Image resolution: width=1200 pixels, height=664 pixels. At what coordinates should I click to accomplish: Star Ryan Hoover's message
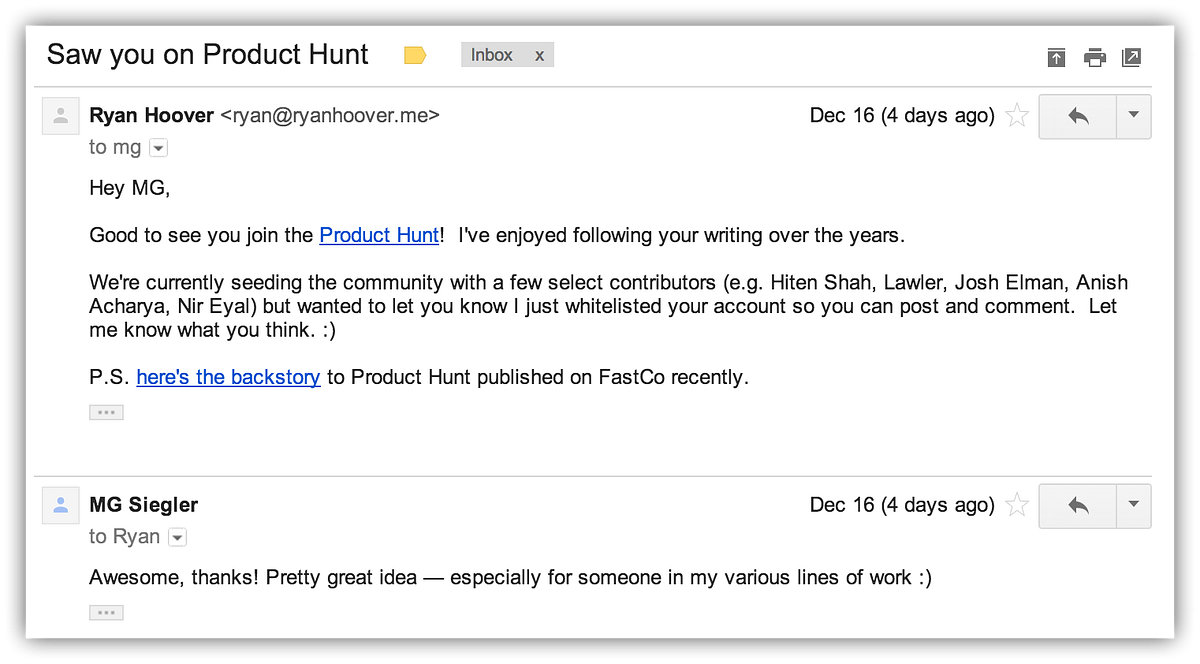[1017, 116]
